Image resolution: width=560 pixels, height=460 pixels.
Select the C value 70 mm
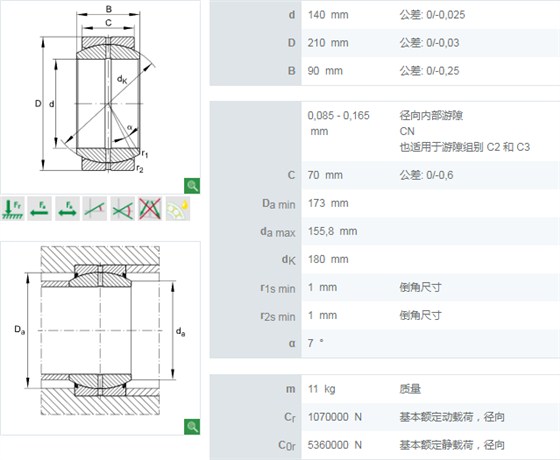(x=325, y=175)
